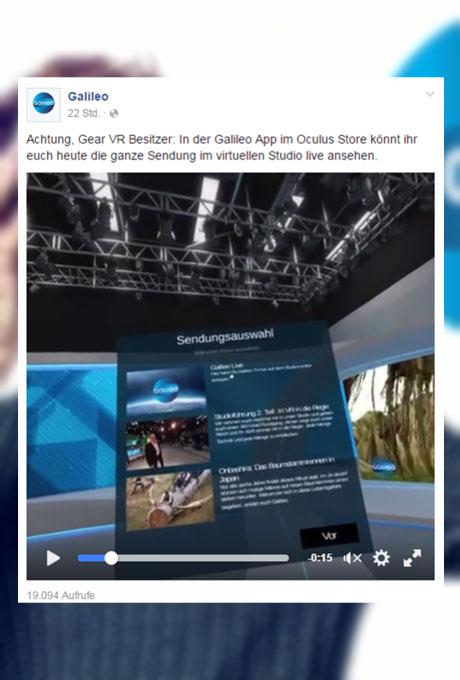Viewport: 460px width, 680px height.
Task: Click the Vor button in the panel
Action: coord(329,536)
